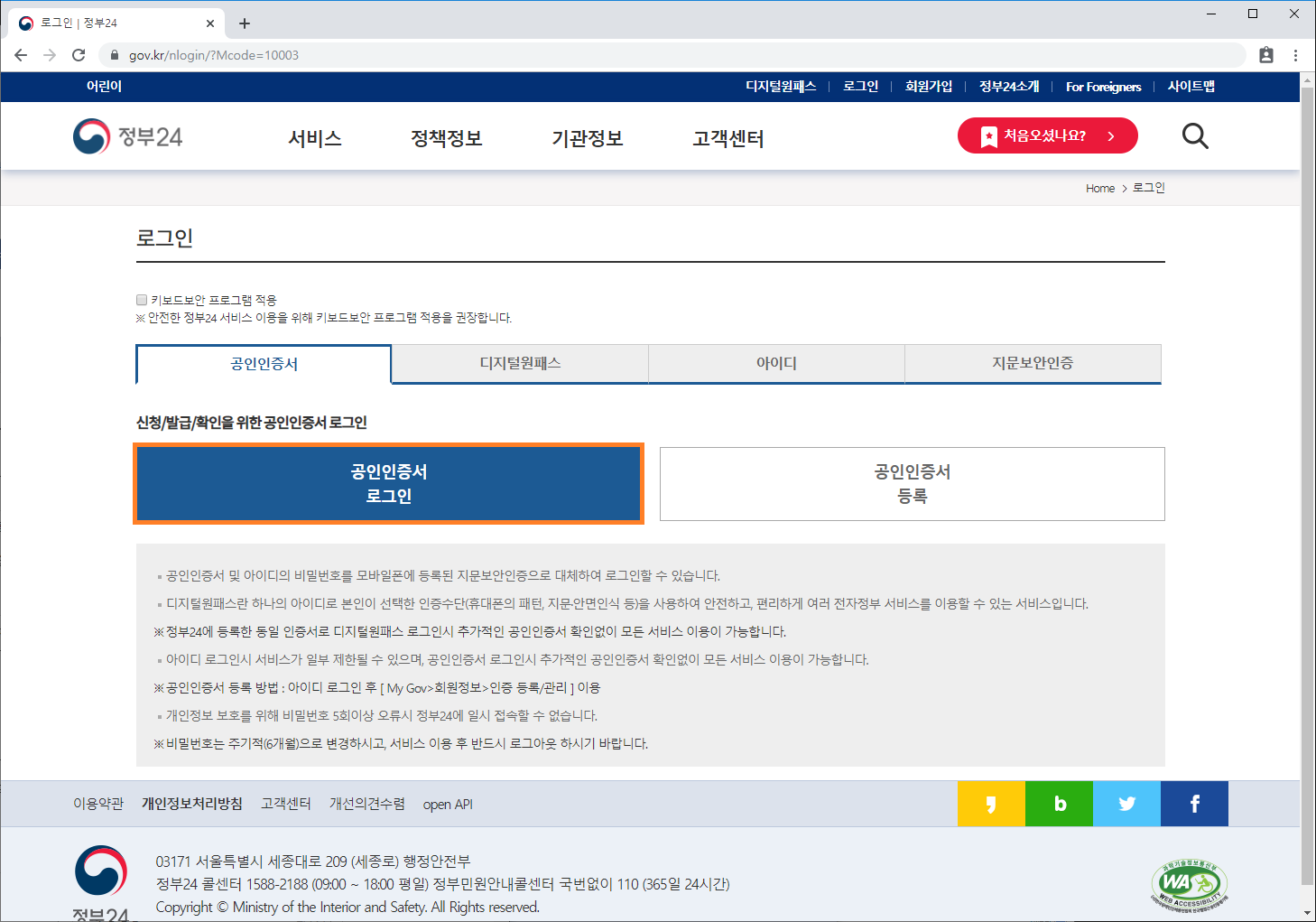Click the URL address bar field
The width and height of the screenshot is (1316, 922).
(x=672, y=55)
